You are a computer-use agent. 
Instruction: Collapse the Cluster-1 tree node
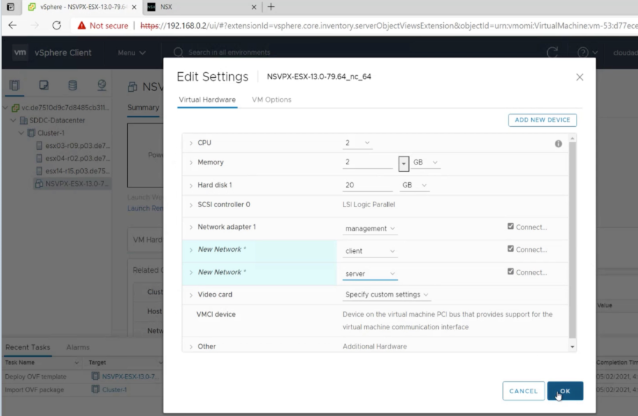21,133
